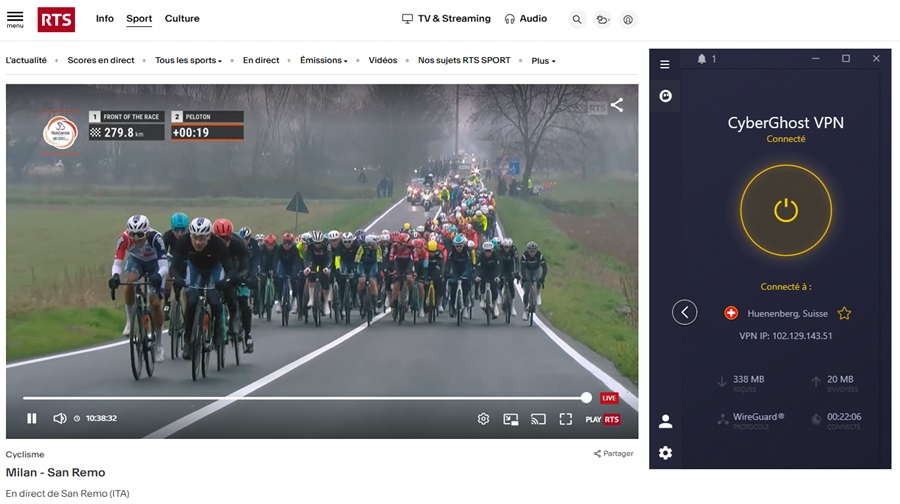Toggle the CyberGhost VPN power button
The width and height of the screenshot is (900, 504).
pyautogui.click(x=786, y=210)
